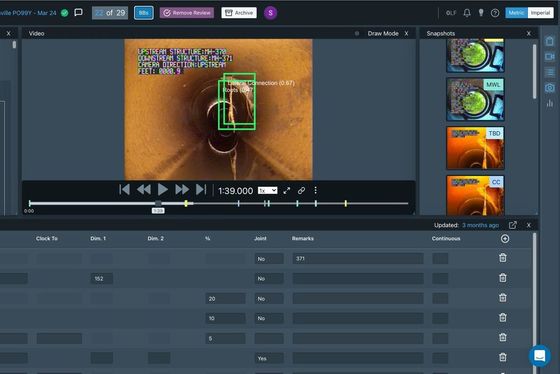Screen dimensions: 560x374
Task: Open the playback speed 1x dropdown
Action: point(268,190)
